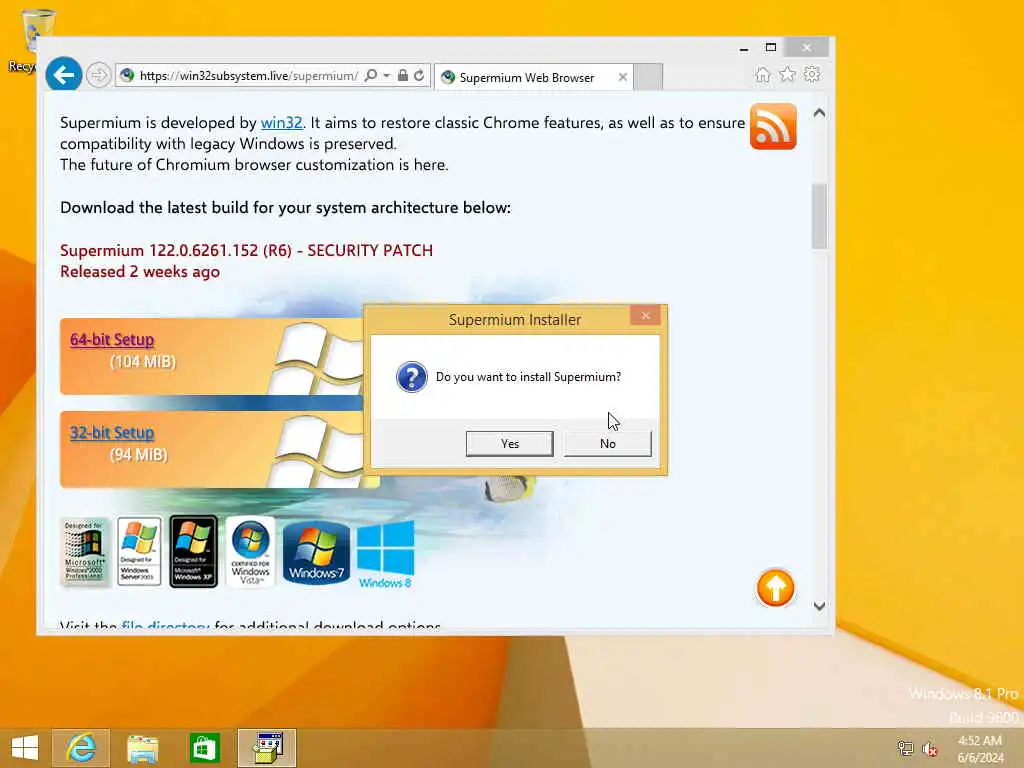Click the muted volume tray icon

pyautogui.click(x=929, y=748)
